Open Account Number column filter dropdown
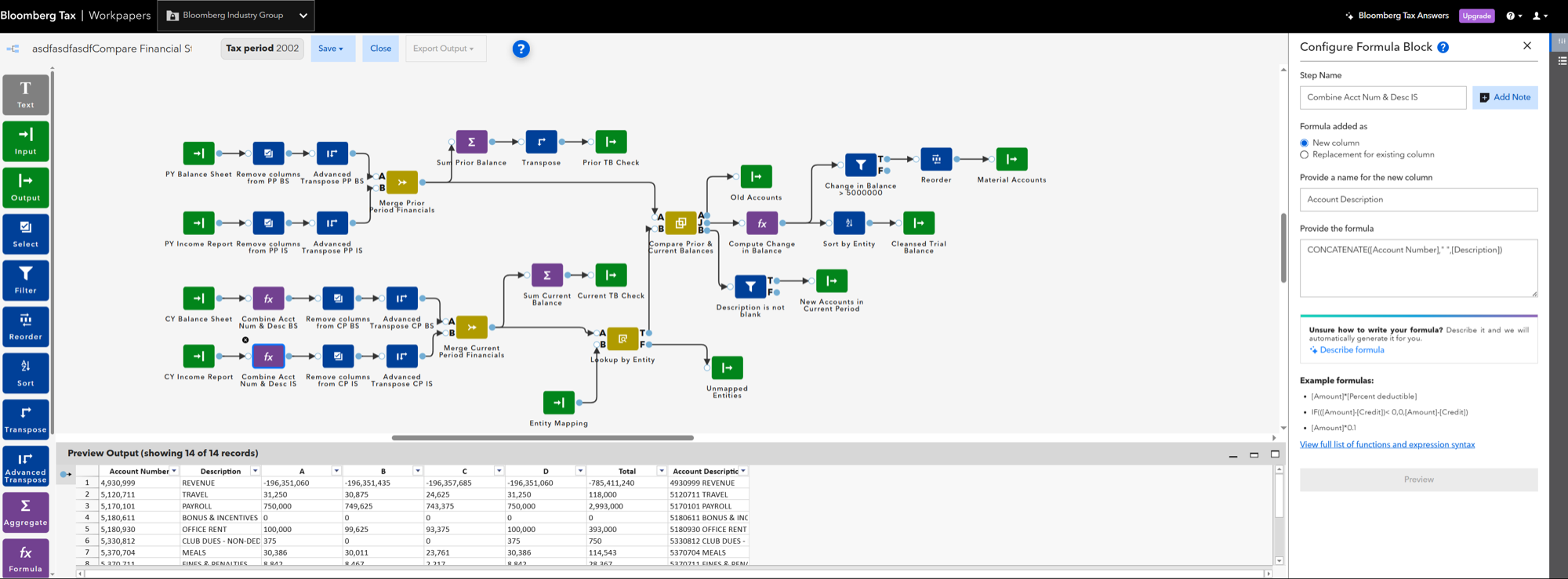1568x579 pixels. tap(174, 471)
